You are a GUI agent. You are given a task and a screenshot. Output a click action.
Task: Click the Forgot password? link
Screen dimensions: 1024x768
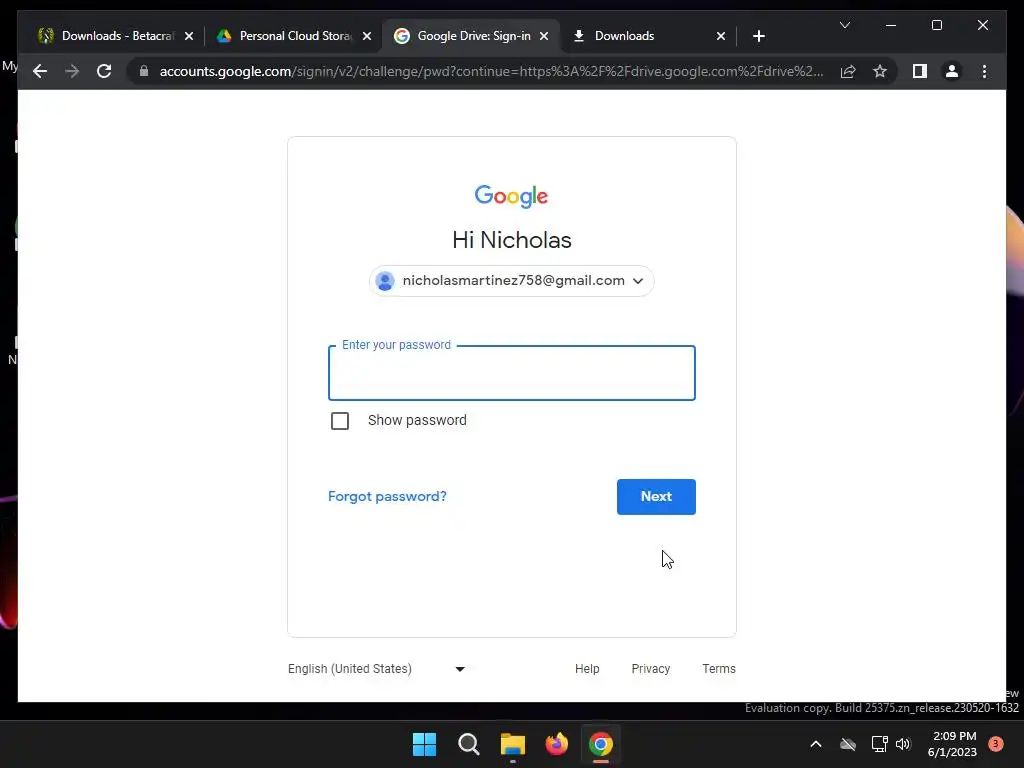(x=387, y=496)
